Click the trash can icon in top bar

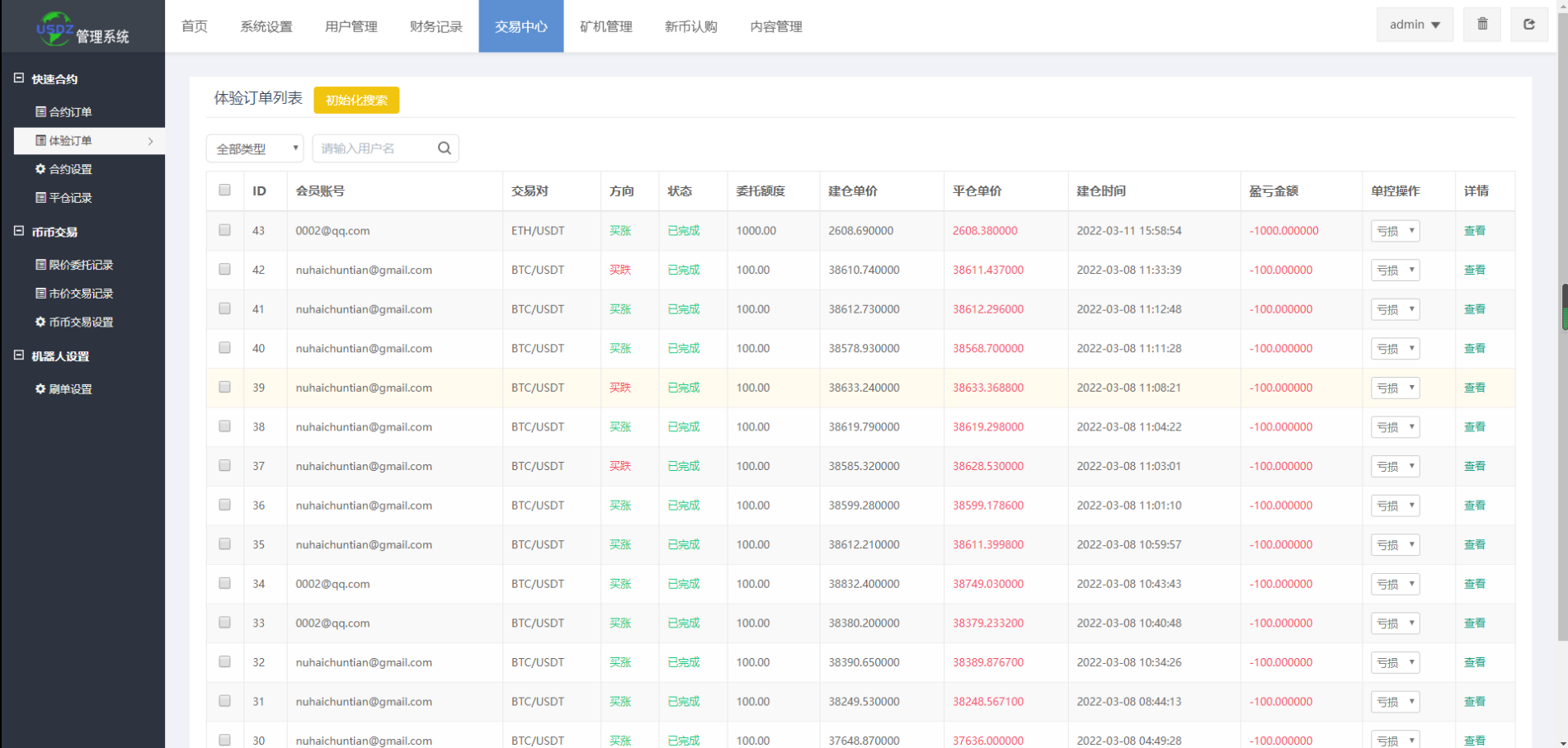tap(1481, 24)
